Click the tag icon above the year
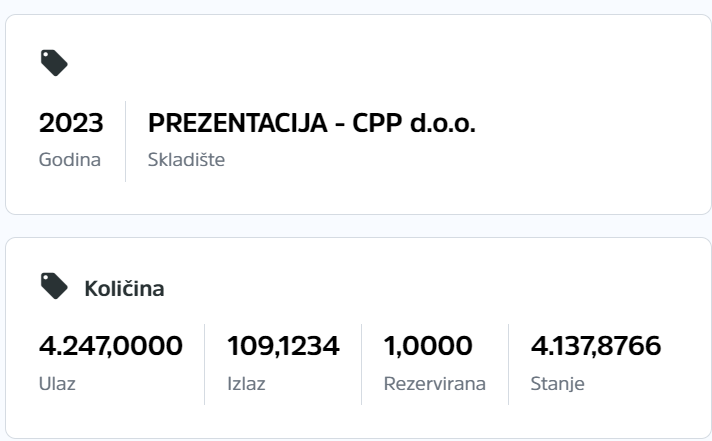The width and height of the screenshot is (712, 441). (x=54, y=63)
